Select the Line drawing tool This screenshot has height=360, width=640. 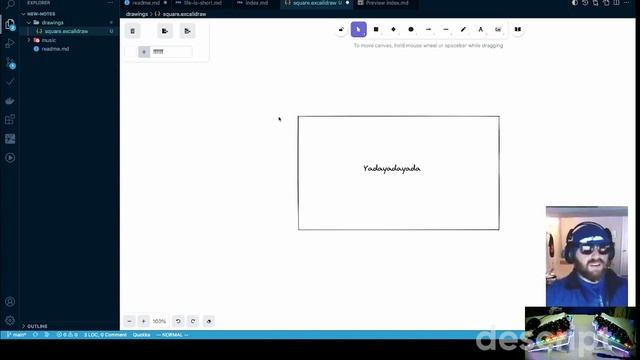[x=446, y=29]
